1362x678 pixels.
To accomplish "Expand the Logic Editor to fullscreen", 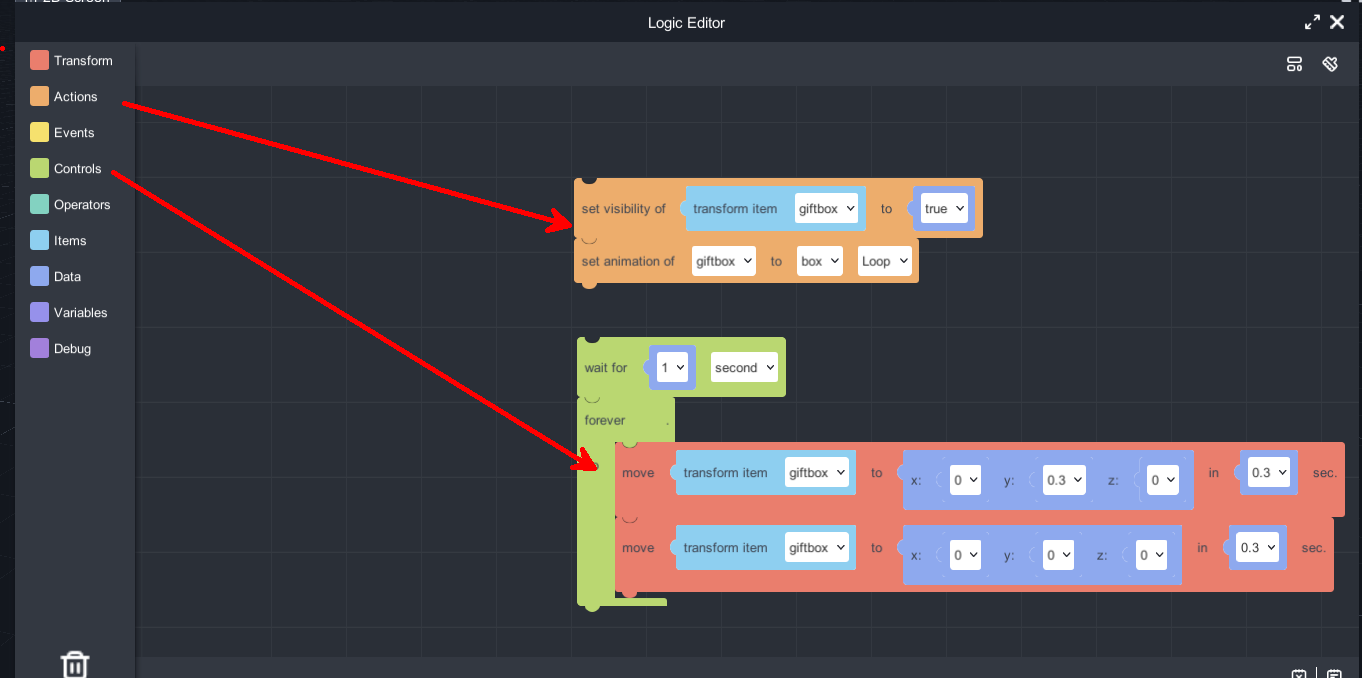I will click(1312, 22).
